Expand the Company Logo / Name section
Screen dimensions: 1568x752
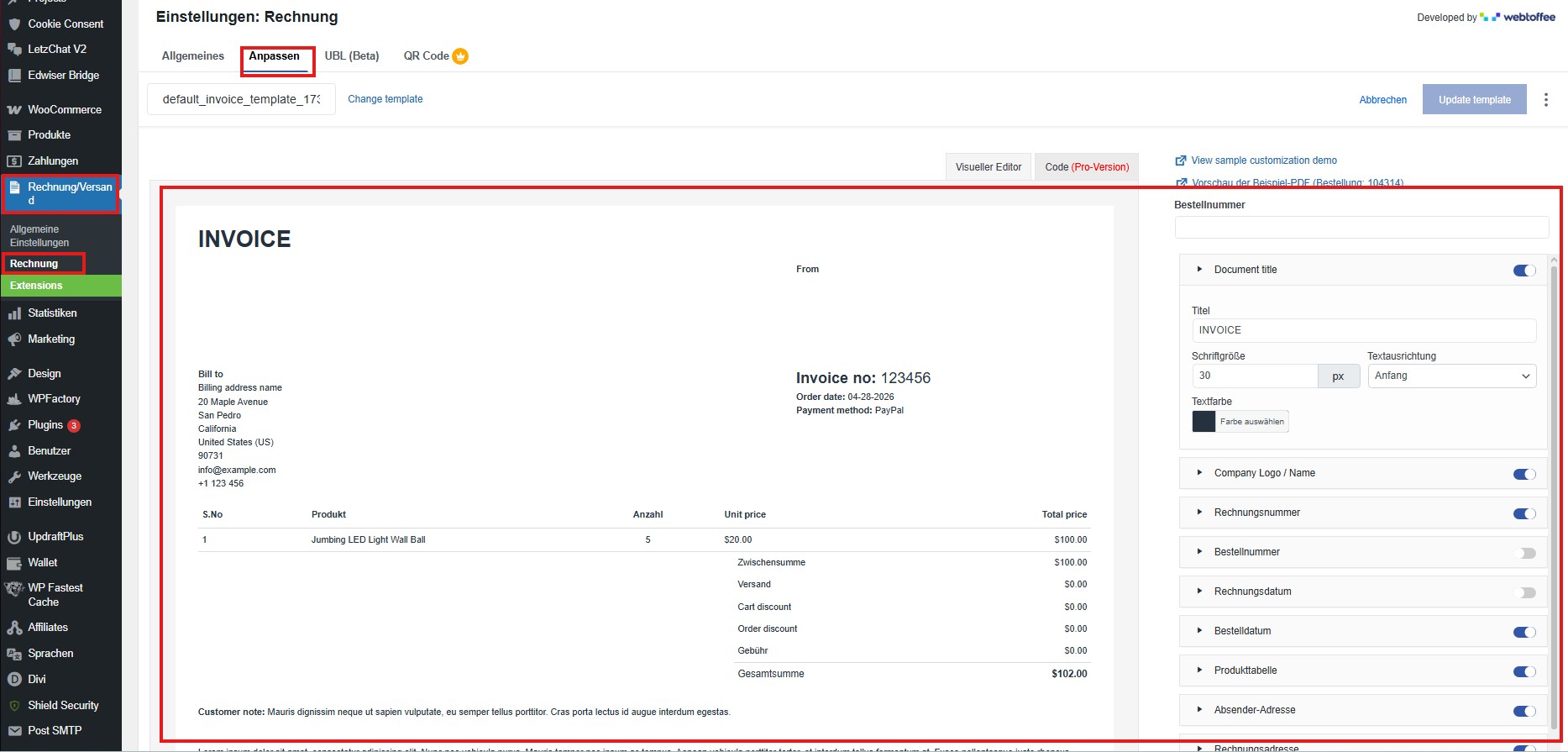pos(1199,472)
